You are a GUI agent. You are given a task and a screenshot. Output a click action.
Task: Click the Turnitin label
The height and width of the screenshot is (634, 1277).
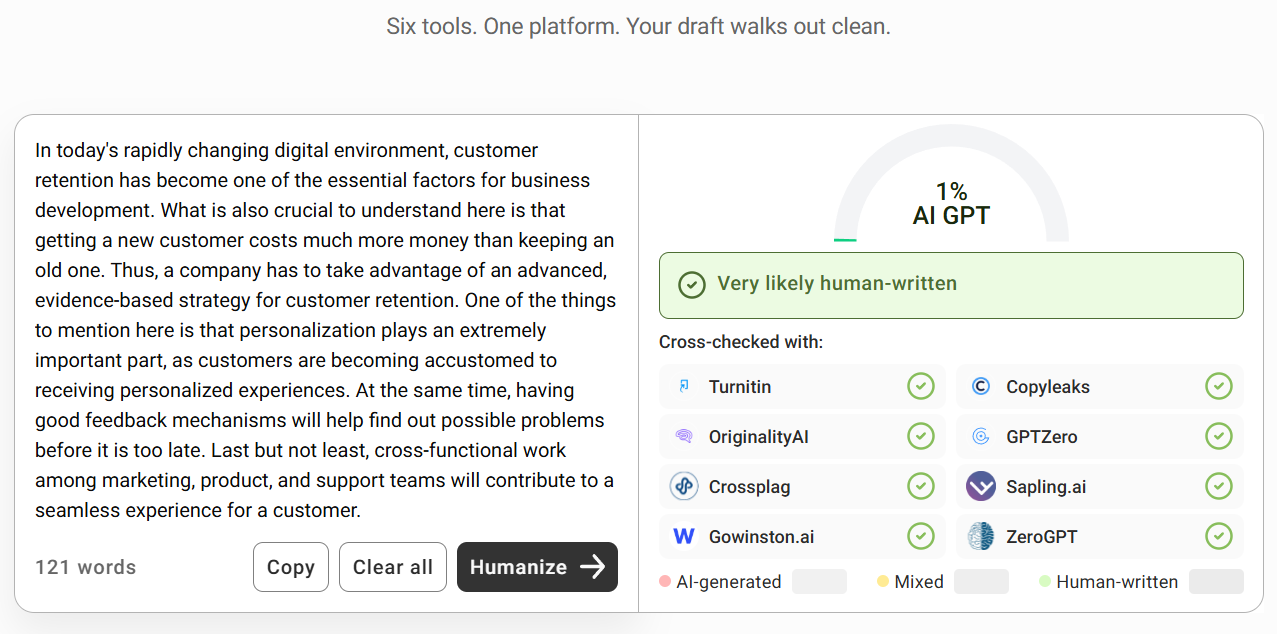(740, 387)
